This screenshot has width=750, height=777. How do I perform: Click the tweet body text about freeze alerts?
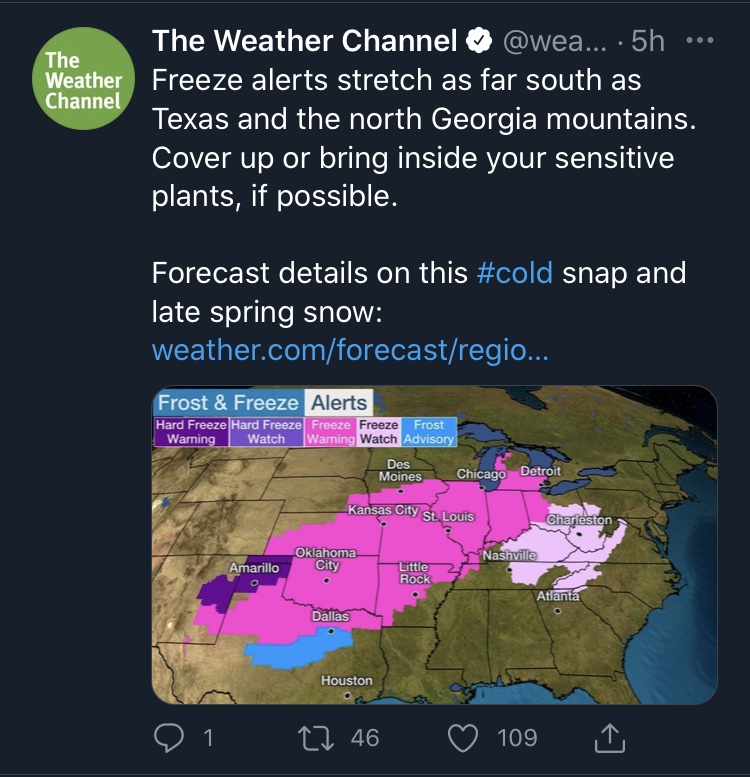(x=424, y=138)
